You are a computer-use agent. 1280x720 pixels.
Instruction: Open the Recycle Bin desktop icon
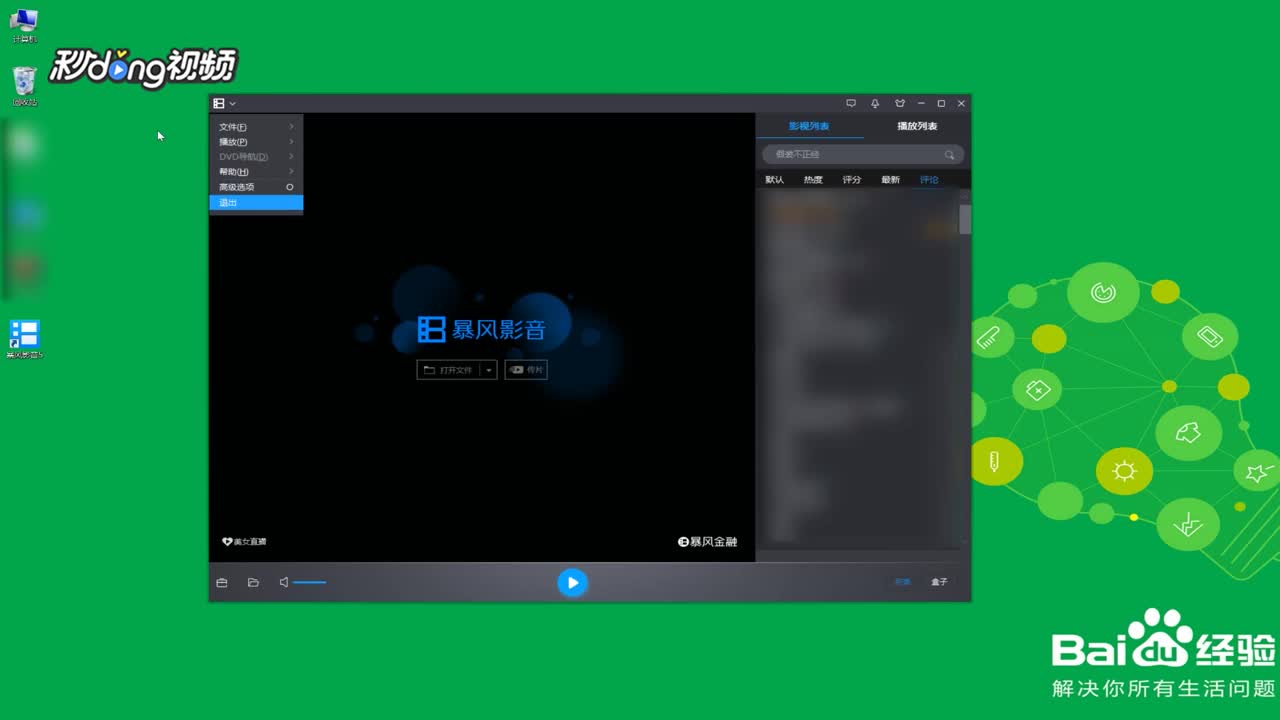tap(25, 87)
